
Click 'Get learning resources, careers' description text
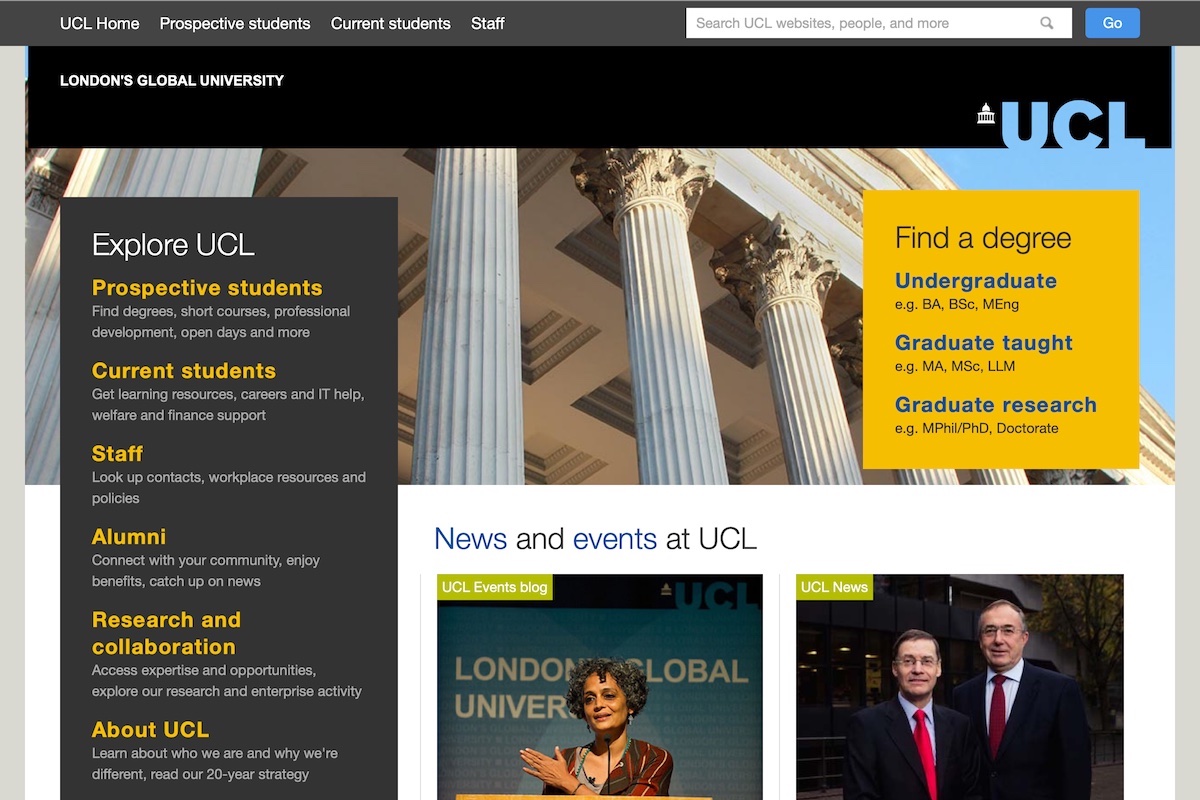click(x=228, y=405)
